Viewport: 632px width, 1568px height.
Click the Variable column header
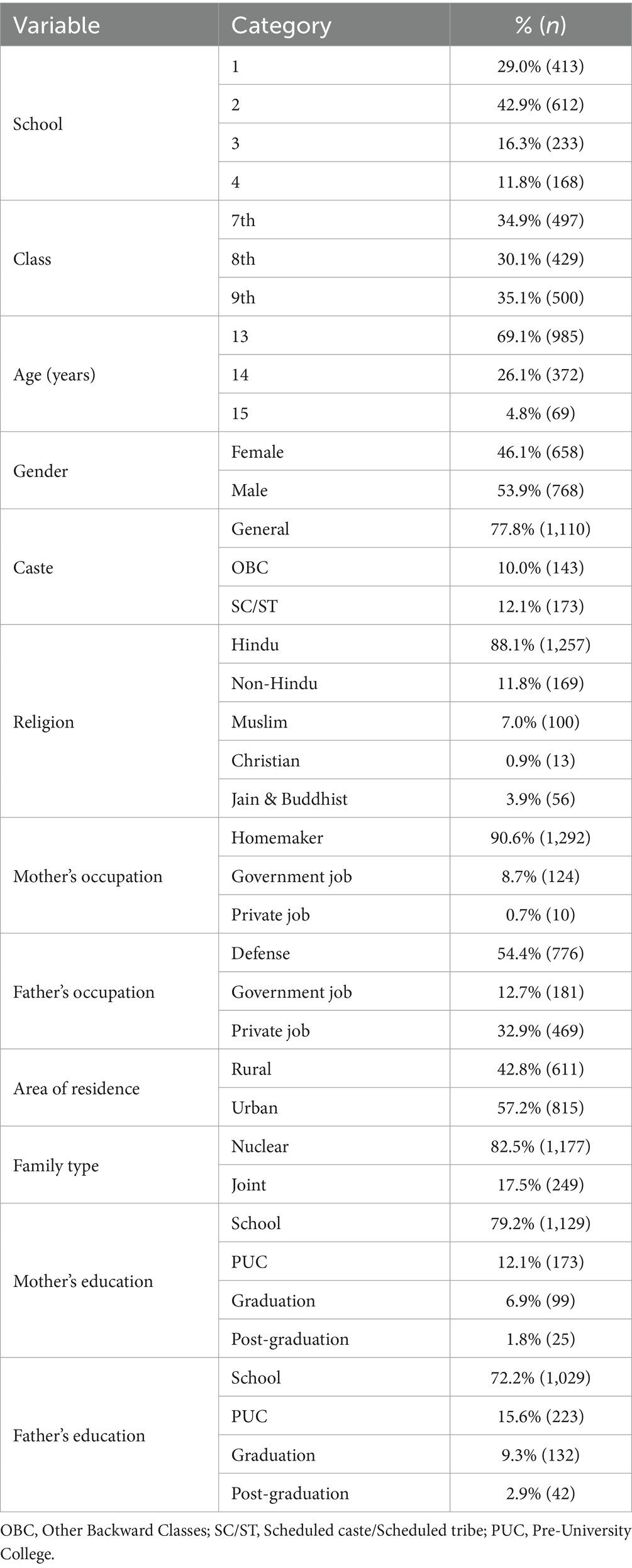(x=57, y=25)
